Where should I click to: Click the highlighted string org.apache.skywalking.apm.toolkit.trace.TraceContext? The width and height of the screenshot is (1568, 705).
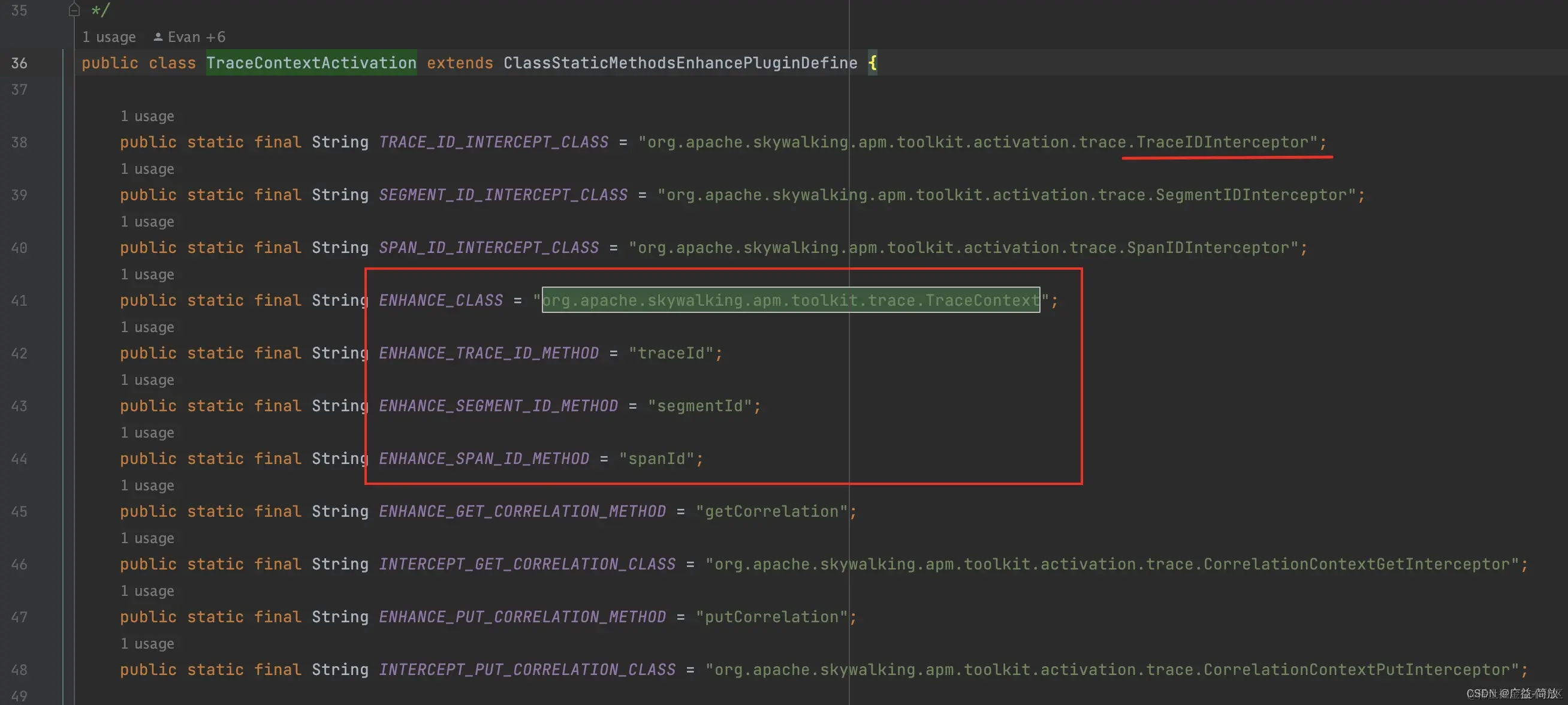click(791, 300)
